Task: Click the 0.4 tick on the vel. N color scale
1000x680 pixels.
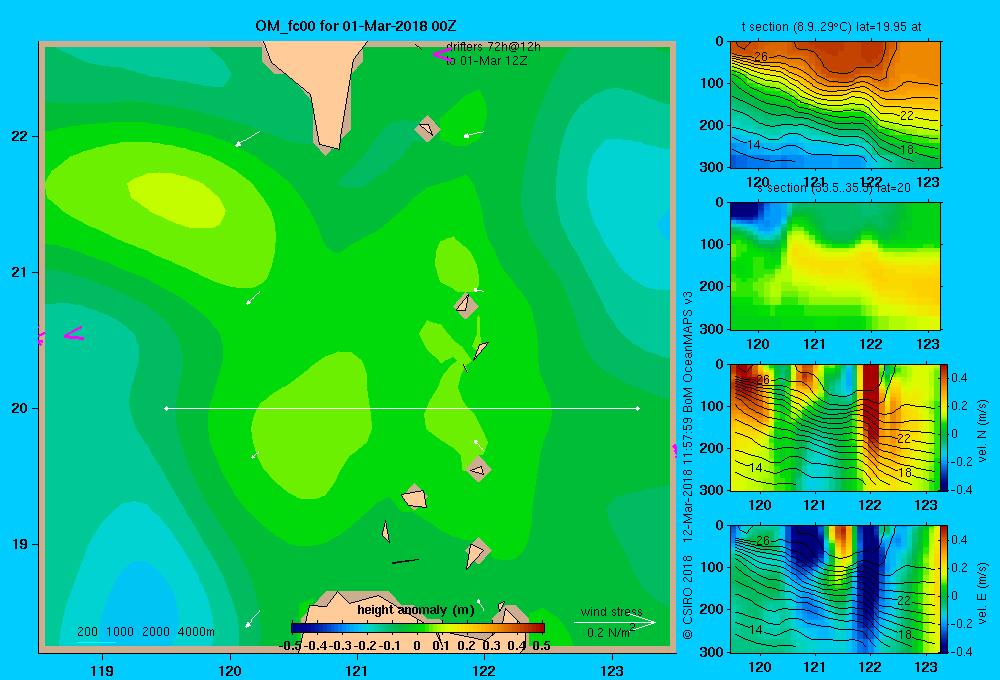Action: click(960, 378)
